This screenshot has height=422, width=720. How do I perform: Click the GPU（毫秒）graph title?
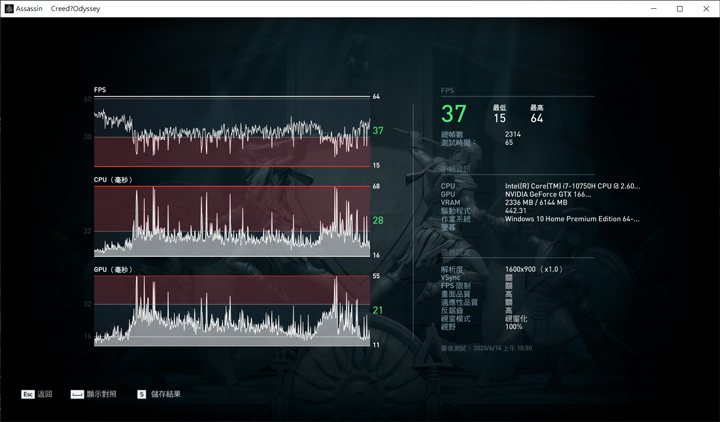(113, 270)
